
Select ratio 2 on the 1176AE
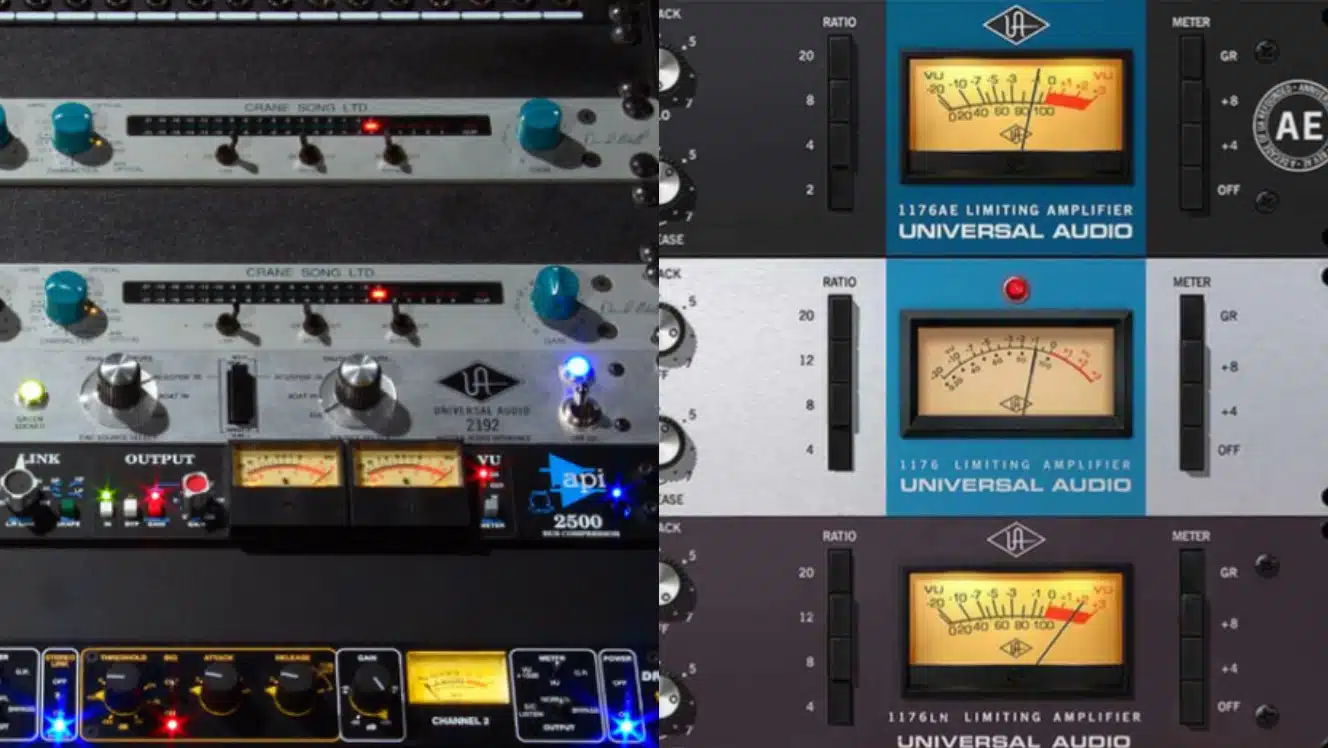840,189
